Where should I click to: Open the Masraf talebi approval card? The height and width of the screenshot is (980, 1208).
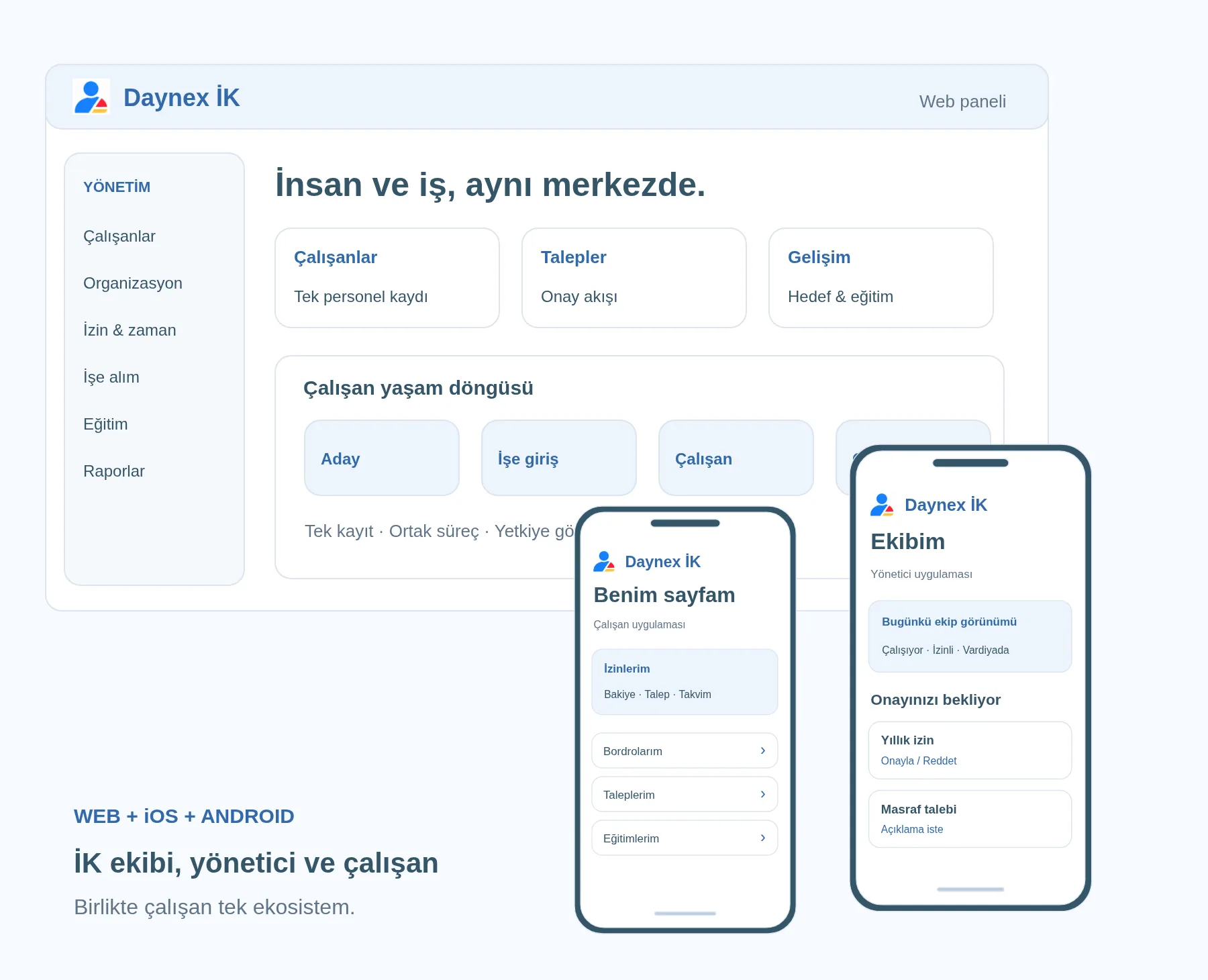970,819
